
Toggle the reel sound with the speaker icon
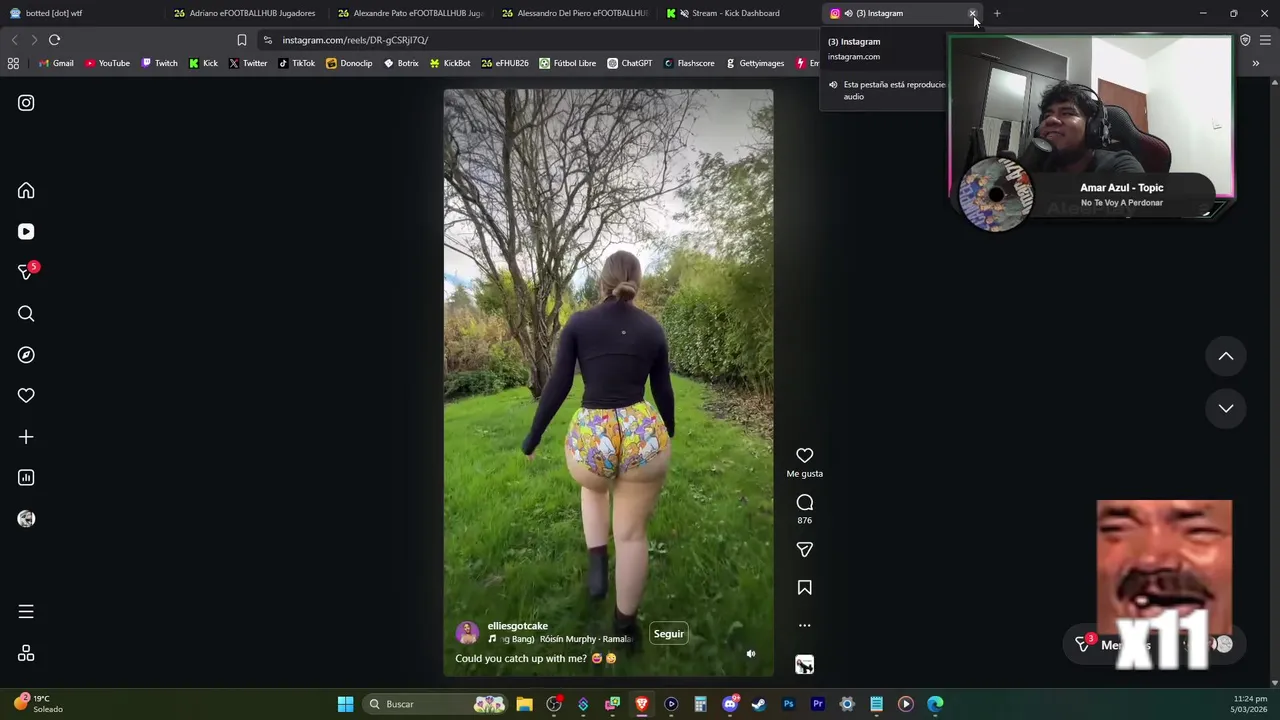pos(751,654)
